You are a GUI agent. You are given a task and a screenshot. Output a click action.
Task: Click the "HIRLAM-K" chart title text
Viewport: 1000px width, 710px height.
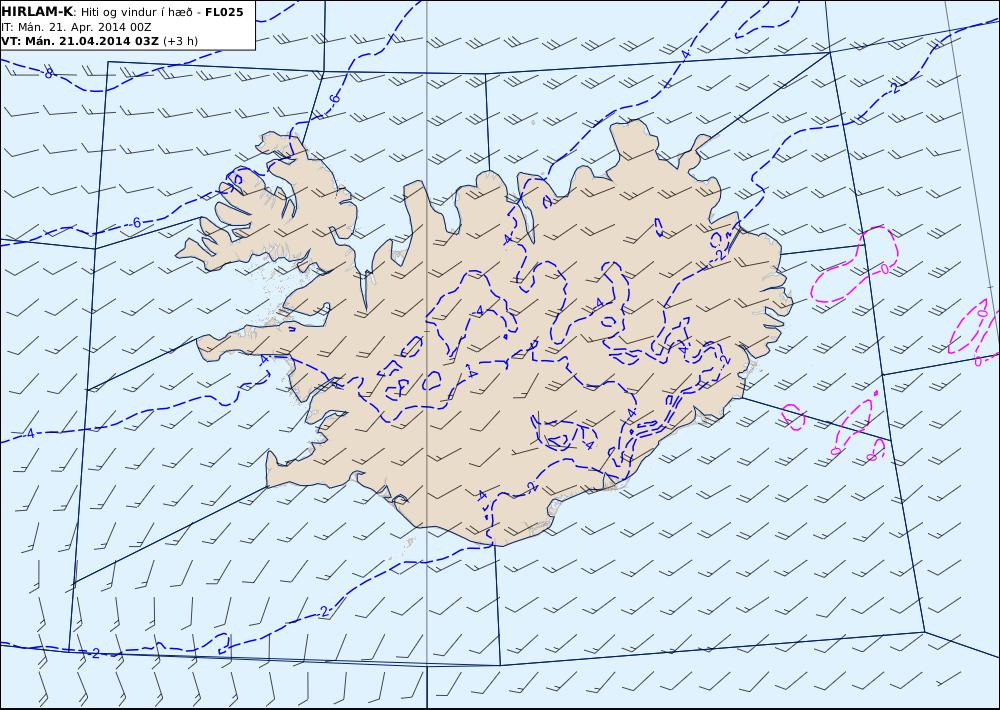(37, 11)
